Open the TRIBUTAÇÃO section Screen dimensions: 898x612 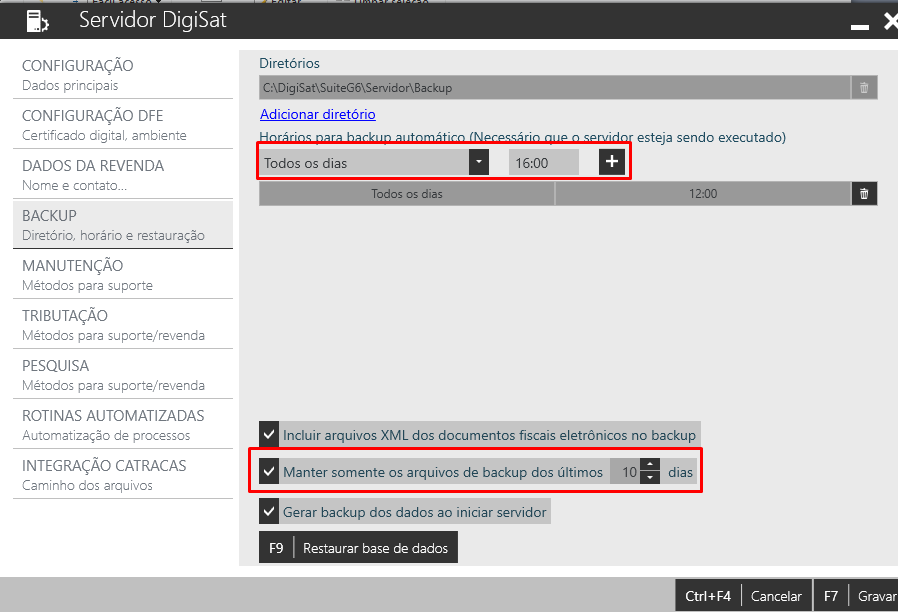click(123, 325)
